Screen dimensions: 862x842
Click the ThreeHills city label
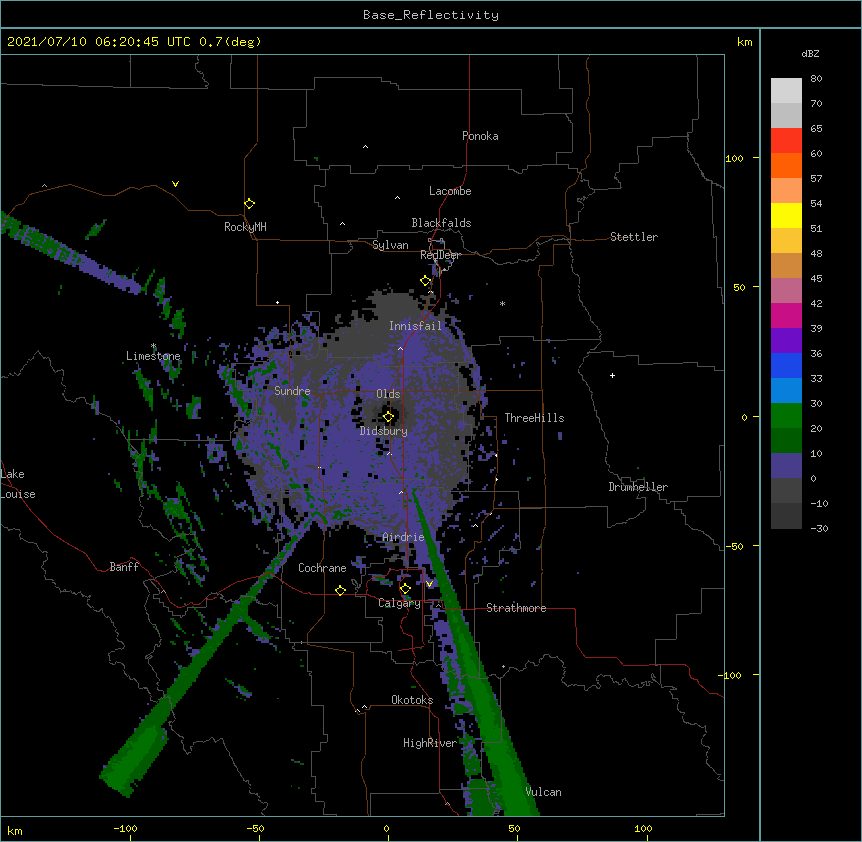click(534, 418)
